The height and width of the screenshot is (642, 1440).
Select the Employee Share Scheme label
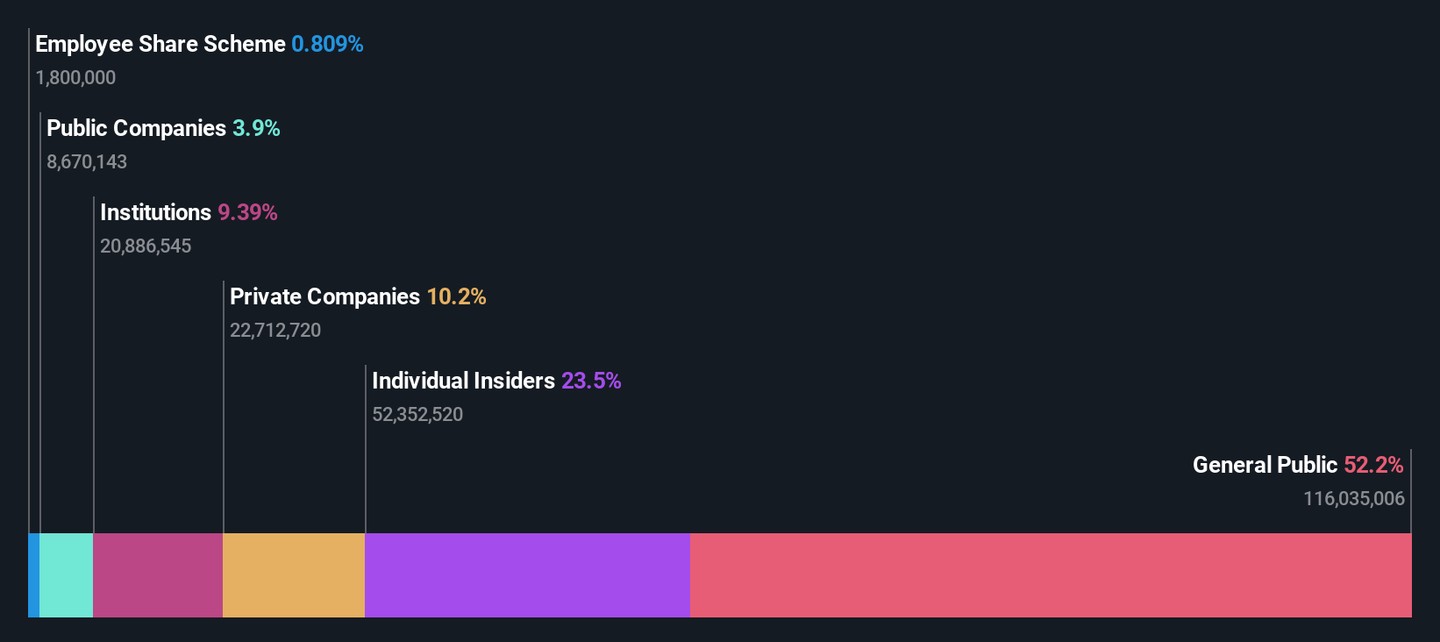point(160,44)
